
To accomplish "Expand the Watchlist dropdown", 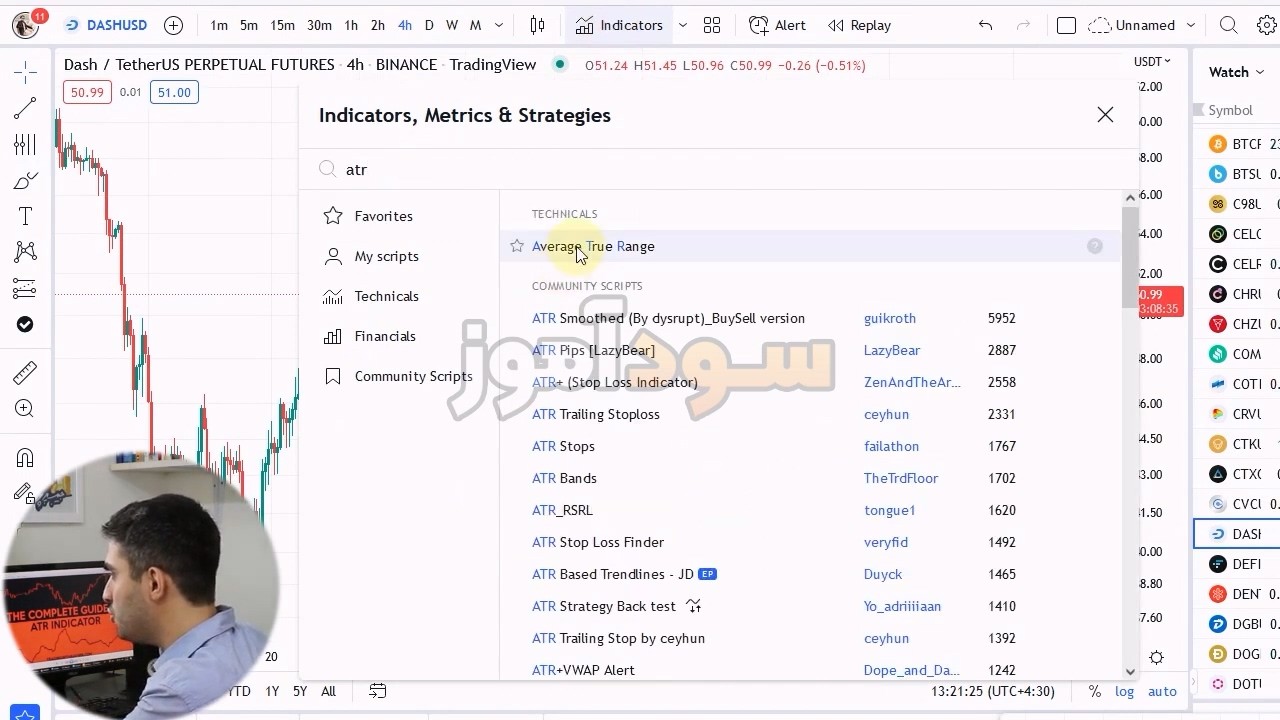I will point(1236,72).
